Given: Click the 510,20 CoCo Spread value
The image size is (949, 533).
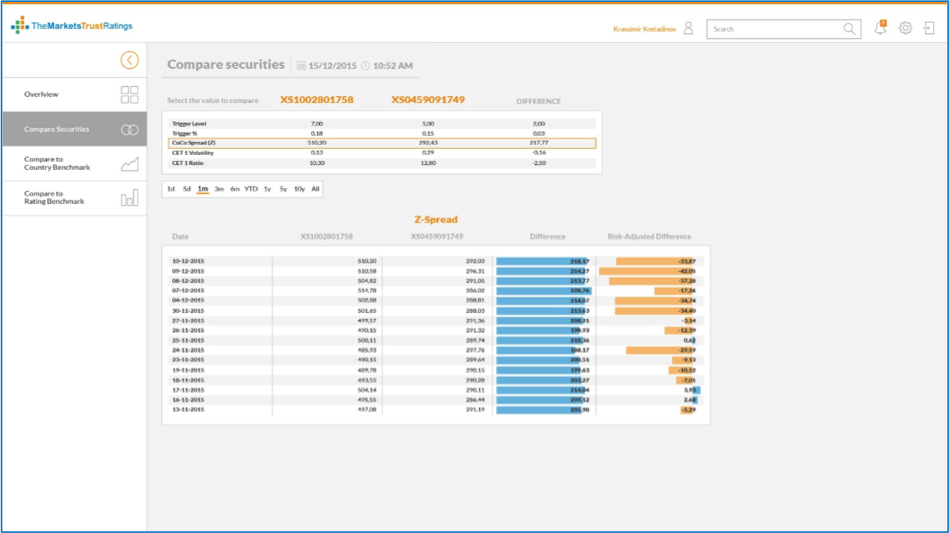Looking at the screenshot, I should pos(317,143).
